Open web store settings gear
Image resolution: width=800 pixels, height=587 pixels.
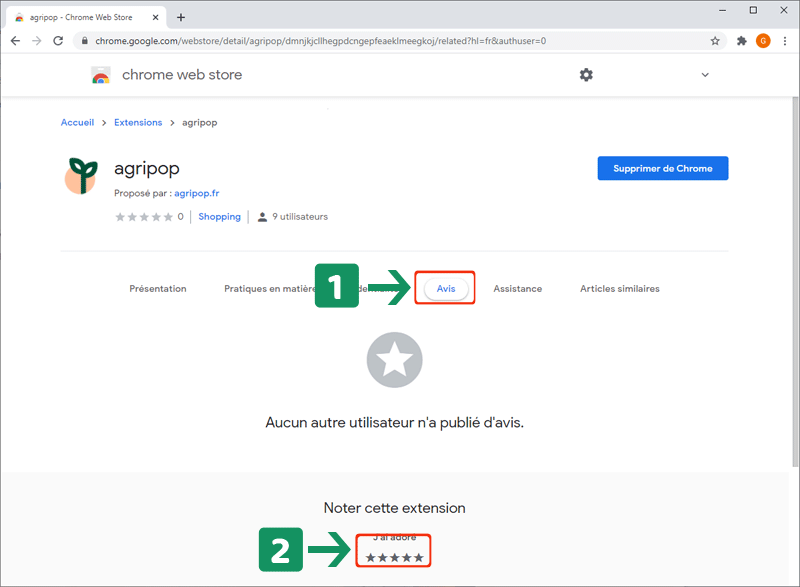[586, 75]
